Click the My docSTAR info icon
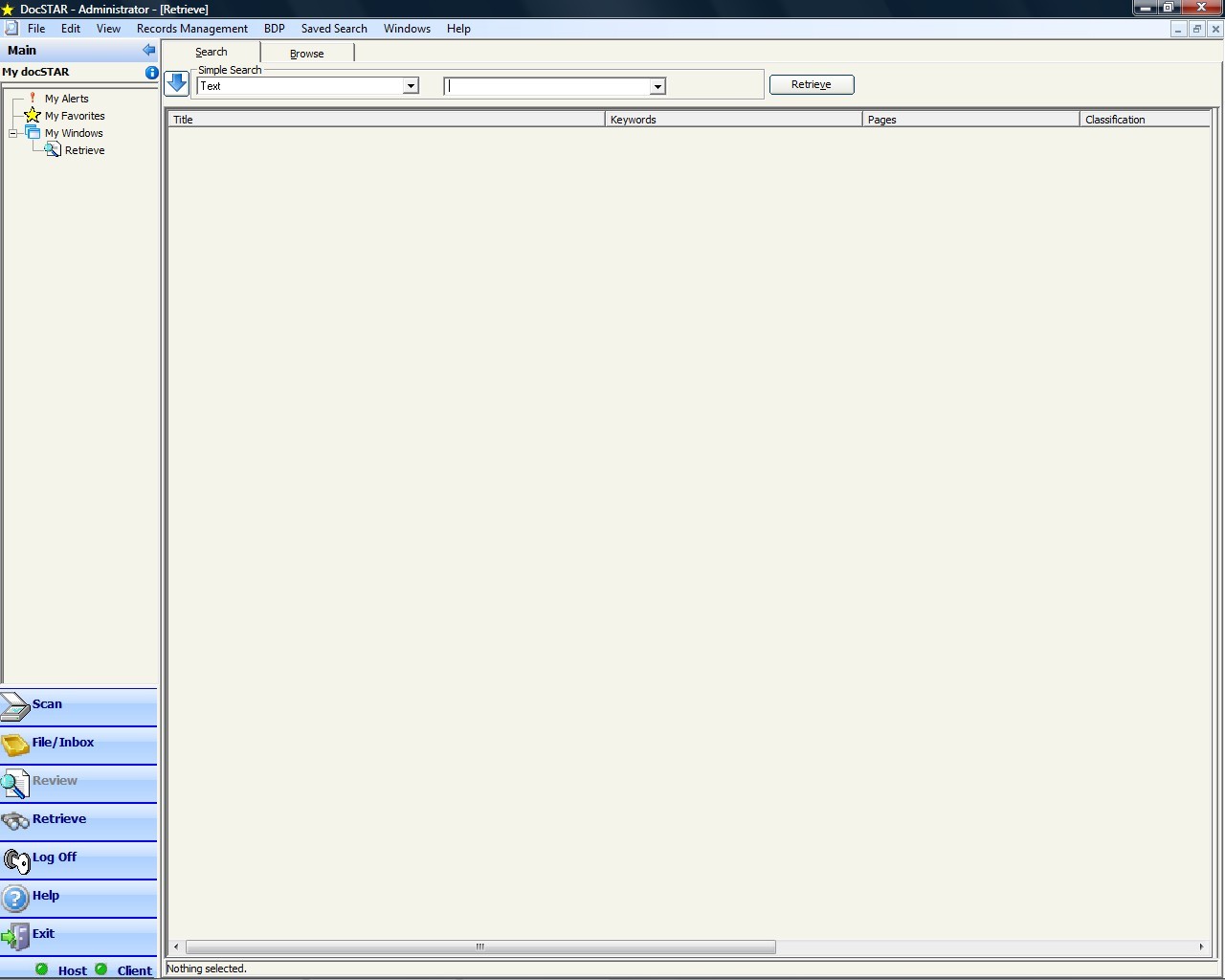 click(x=151, y=73)
